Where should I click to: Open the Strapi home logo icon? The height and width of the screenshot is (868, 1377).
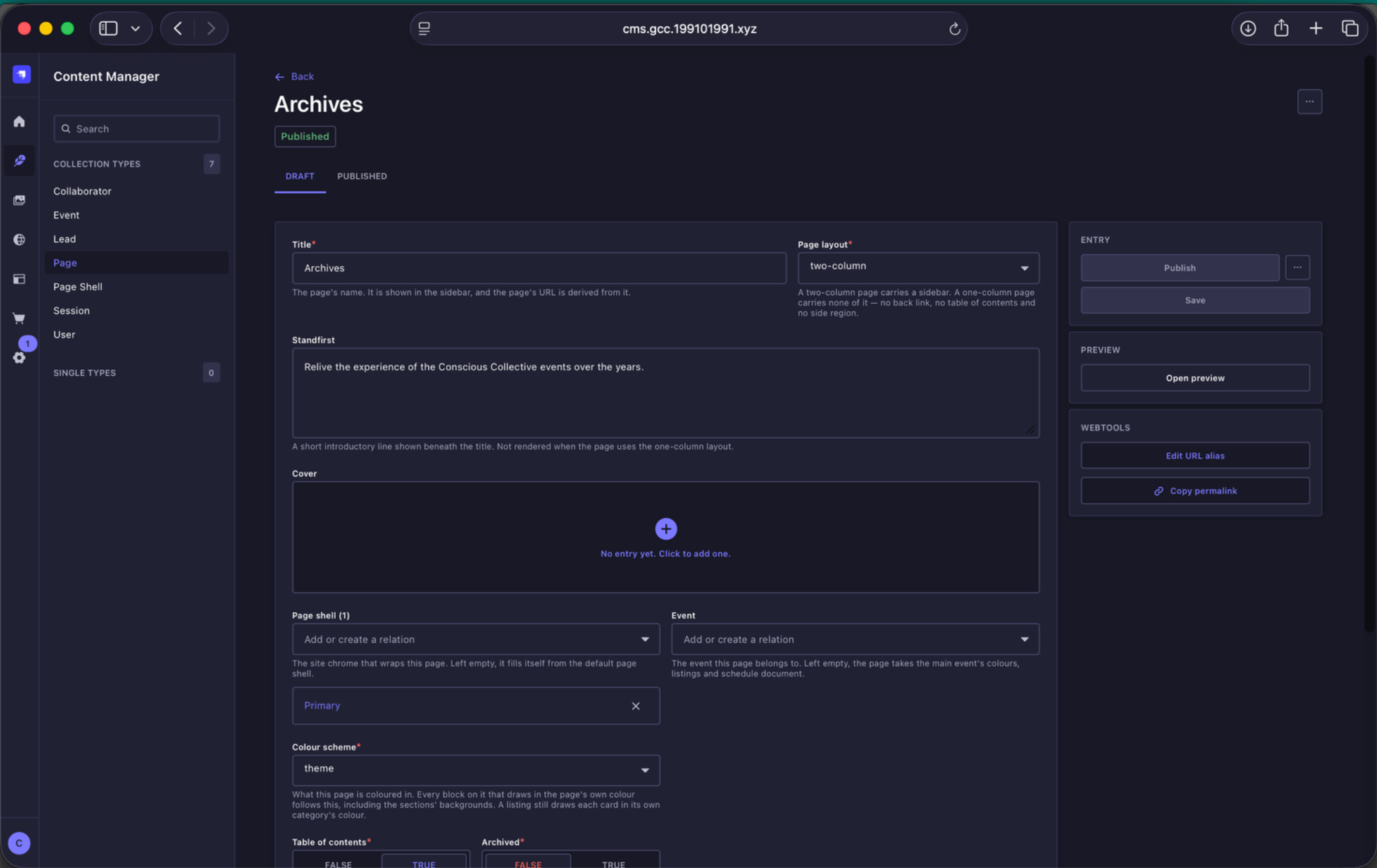[22, 74]
